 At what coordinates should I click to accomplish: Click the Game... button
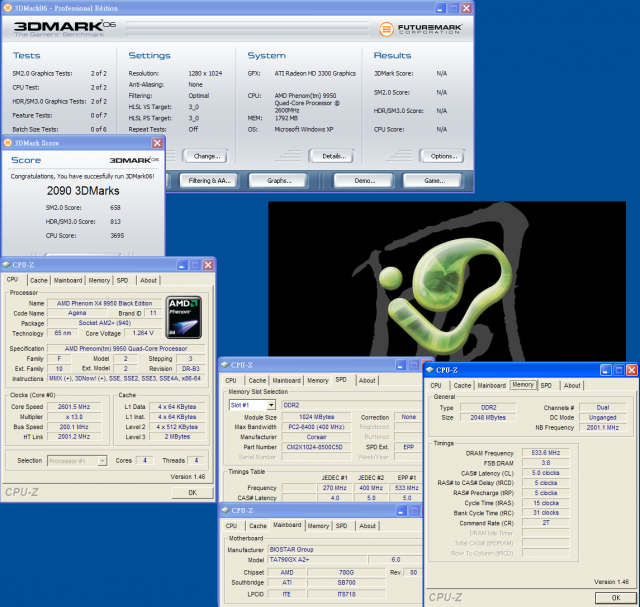click(434, 180)
